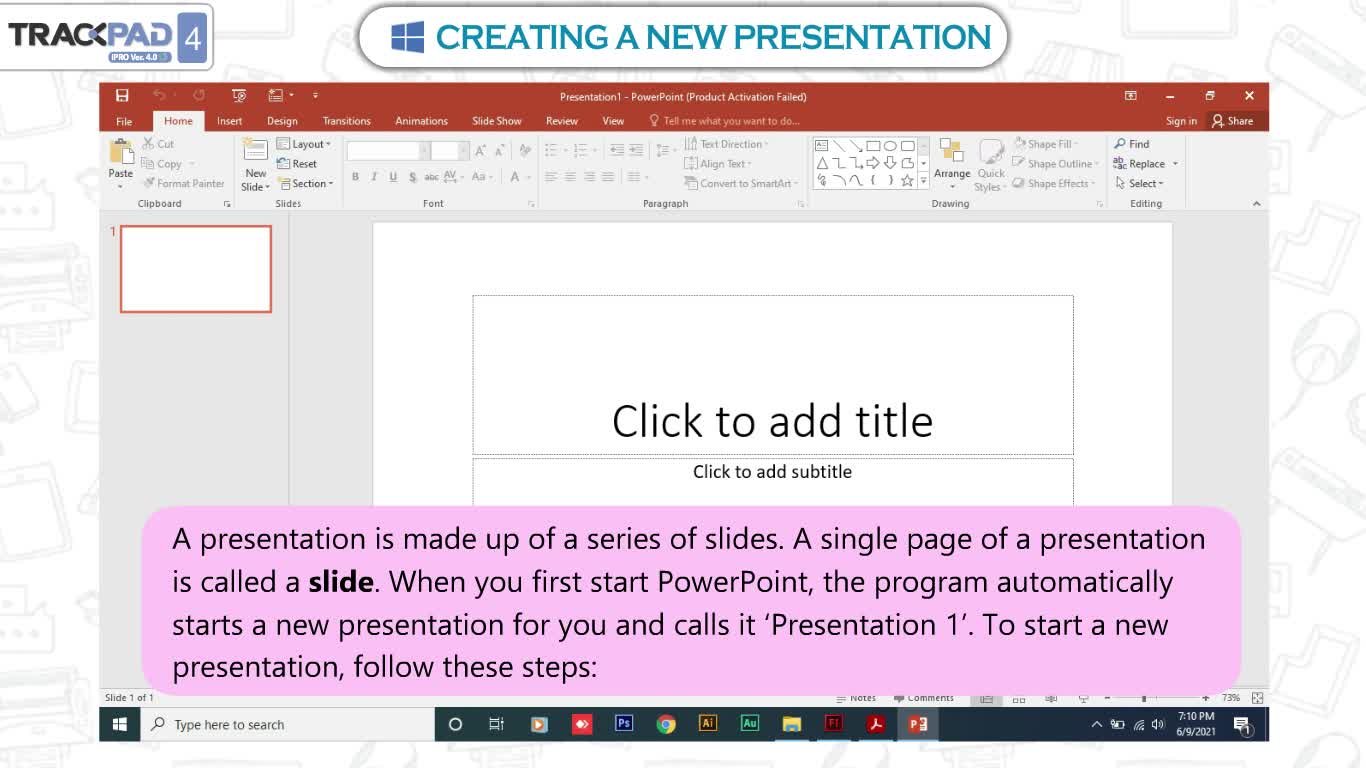
Task: Select the Rectangle shape in gallery
Action: pyautogui.click(x=873, y=146)
